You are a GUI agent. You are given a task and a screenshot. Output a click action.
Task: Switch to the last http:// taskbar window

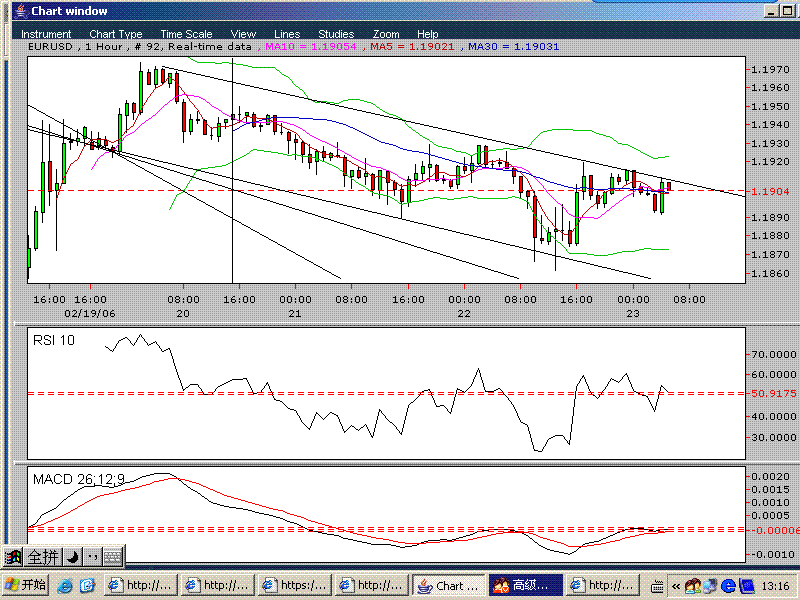click(x=603, y=585)
